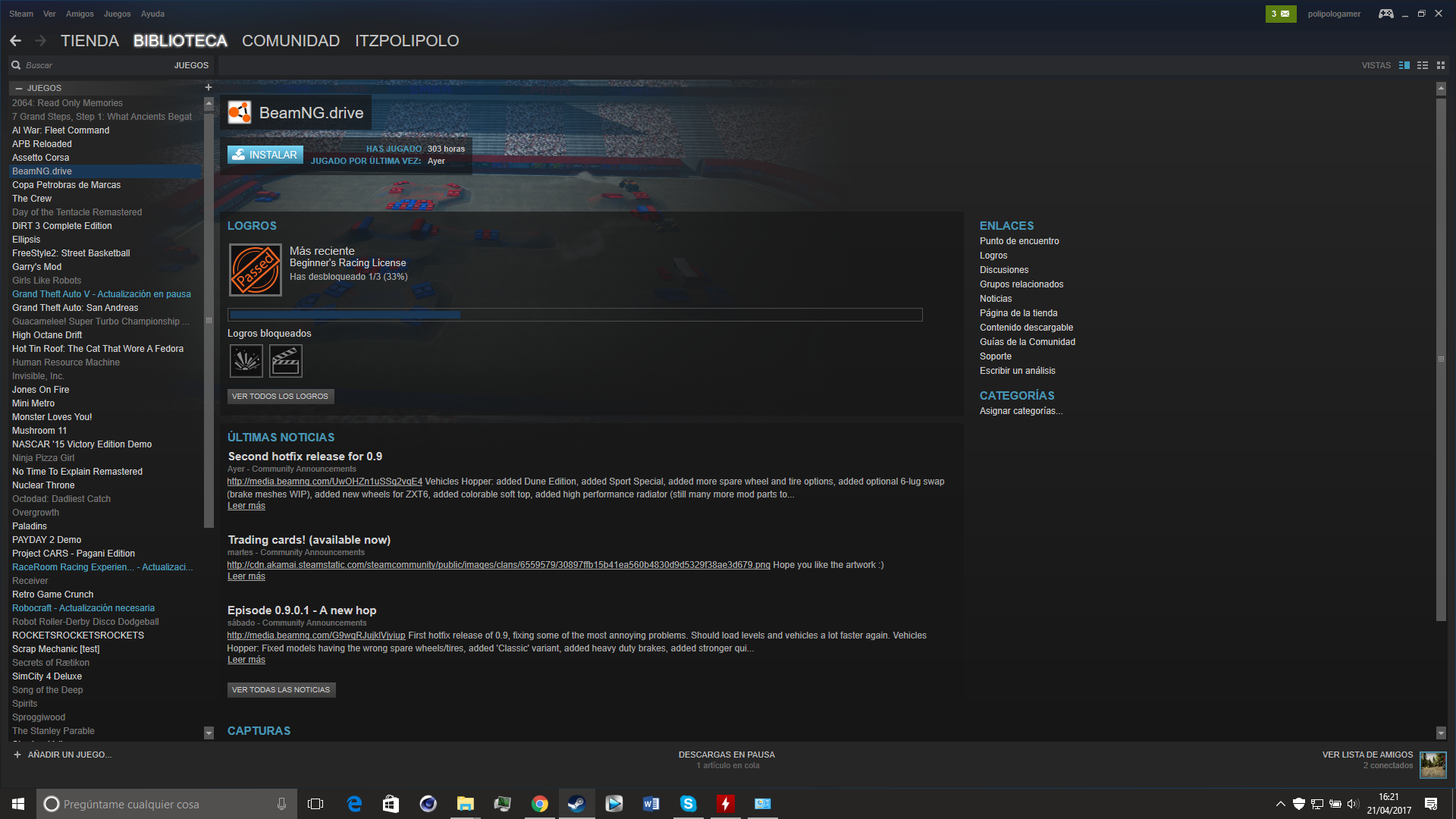The width and height of the screenshot is (1456, 819).
Task: View the locked clapperboard achievement icon
Action: pyautogui.click(x=286, y=361)
